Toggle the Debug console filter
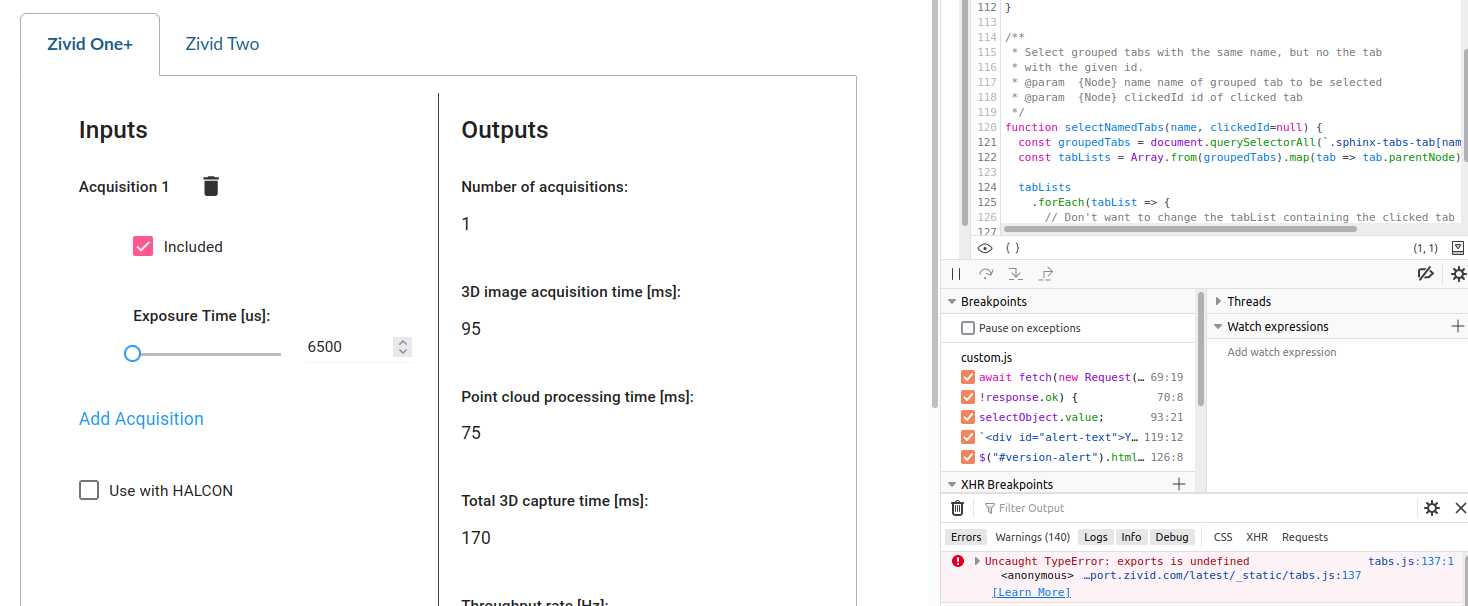The image size is (1468, 606). click(1172, 537)
